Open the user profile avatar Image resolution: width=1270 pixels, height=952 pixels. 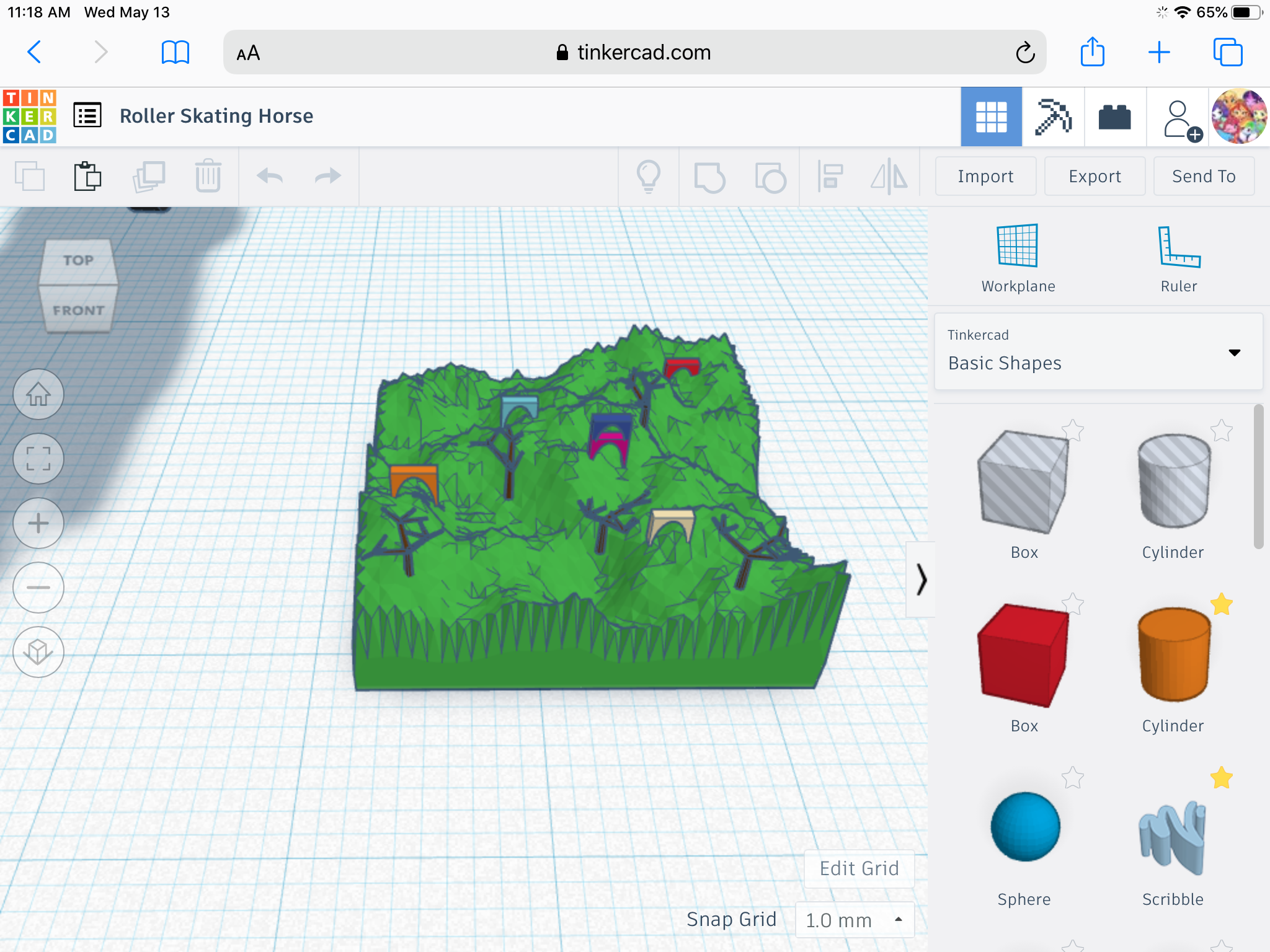tap(1239, 117)
